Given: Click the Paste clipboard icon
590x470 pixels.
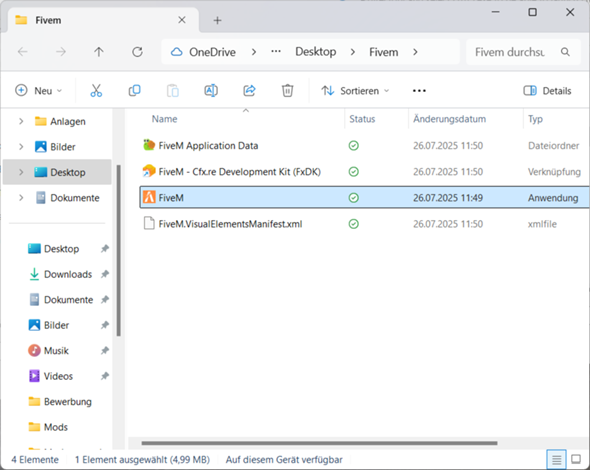Looking at the screenshot, I should [173, 91].
